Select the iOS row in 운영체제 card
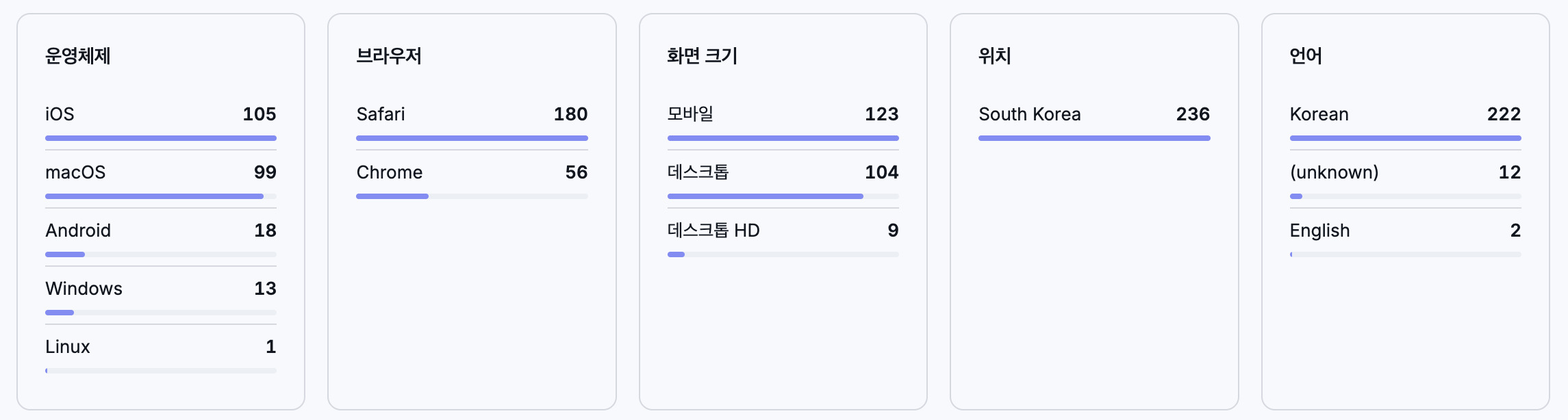This screenshot has width=1568, height=420. [161, 115]
